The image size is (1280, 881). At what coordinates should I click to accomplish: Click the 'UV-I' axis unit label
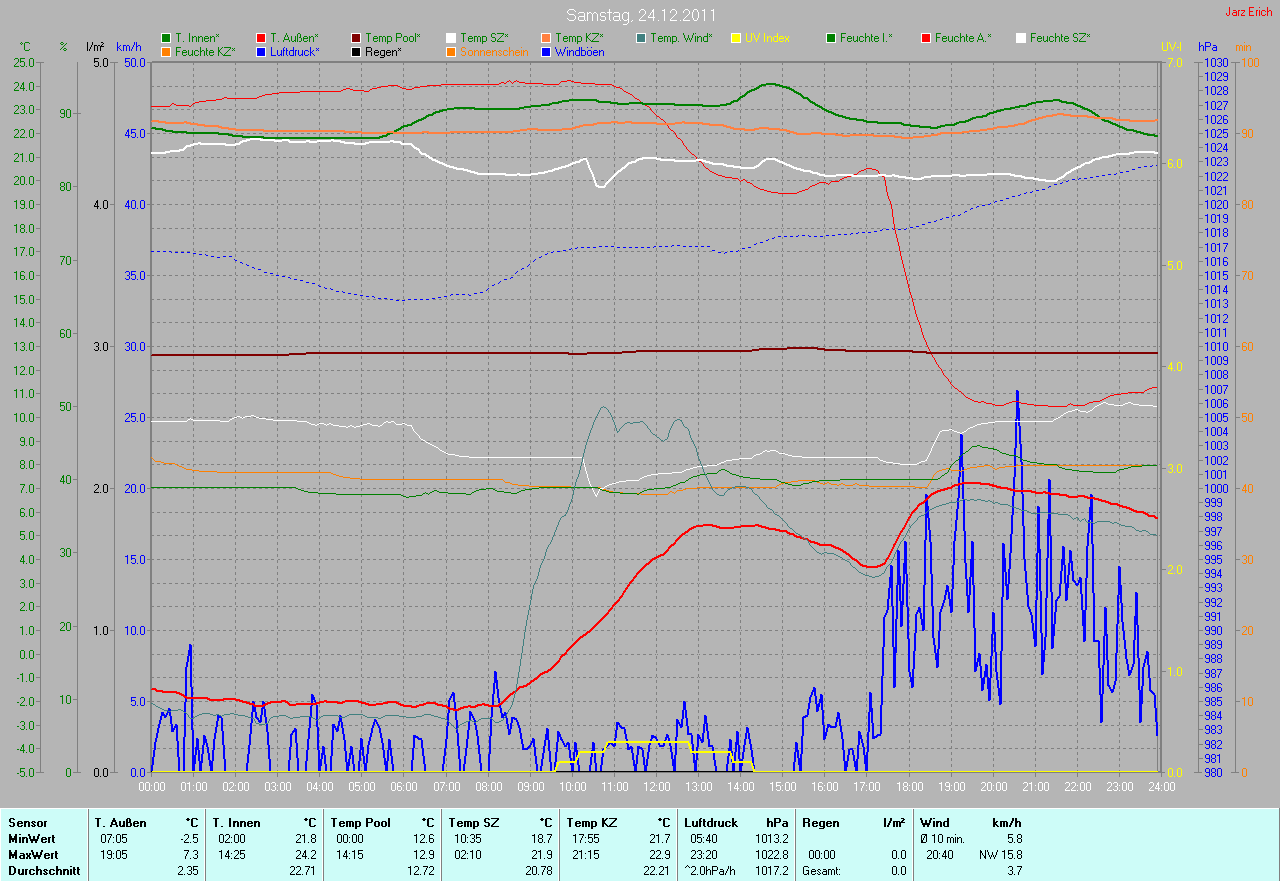[x=1171, y=47]
